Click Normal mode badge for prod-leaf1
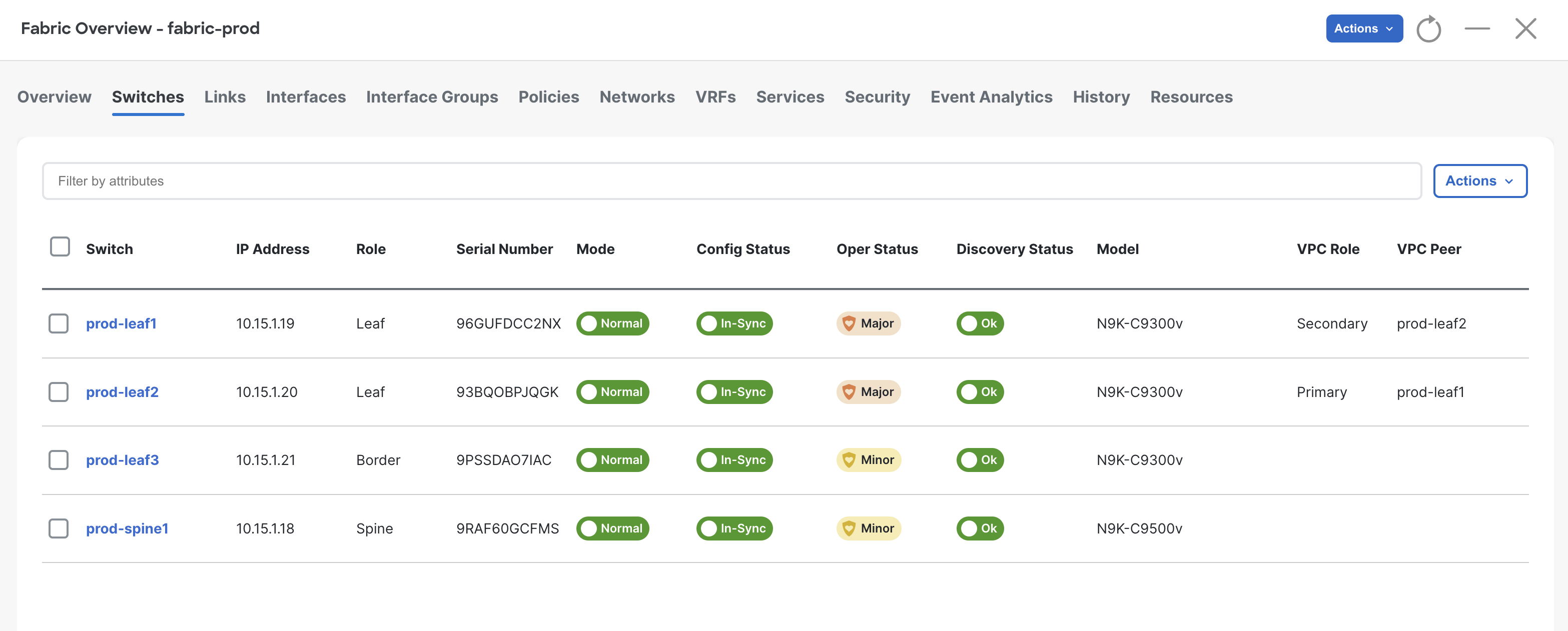Screen dimensions: 1568x631 coord(612,323)
